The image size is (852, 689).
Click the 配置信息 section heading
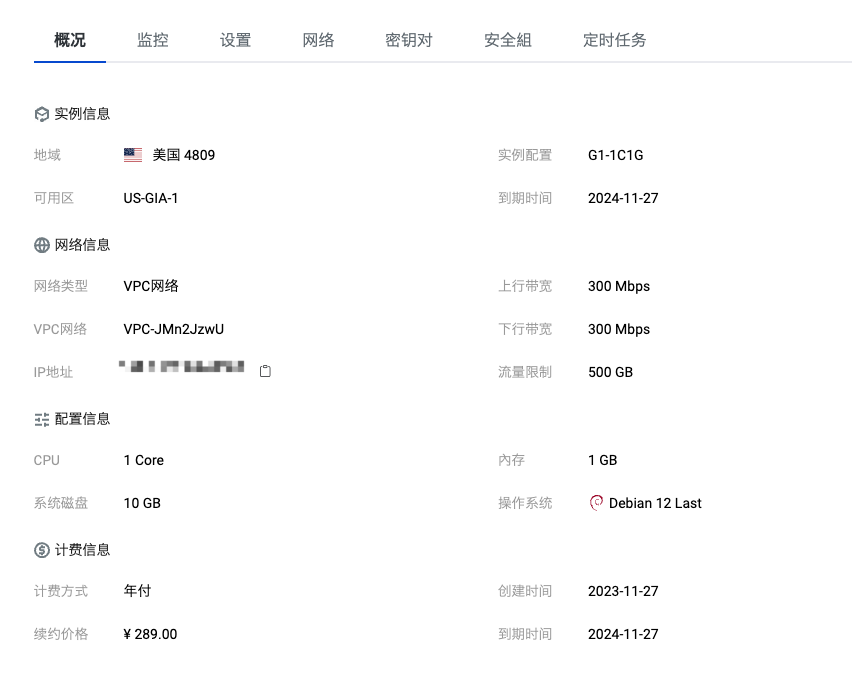tap(82, 419)
